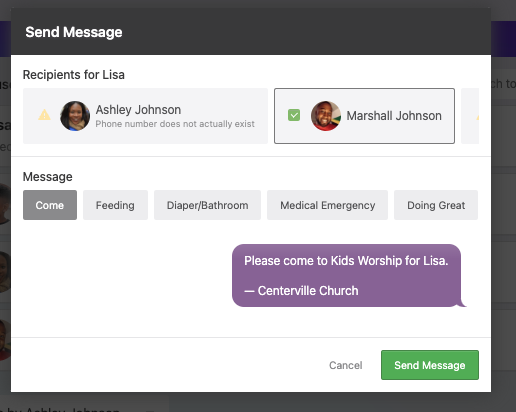Select the Feeding message template
516x412 pixels.
click(115, 205)
